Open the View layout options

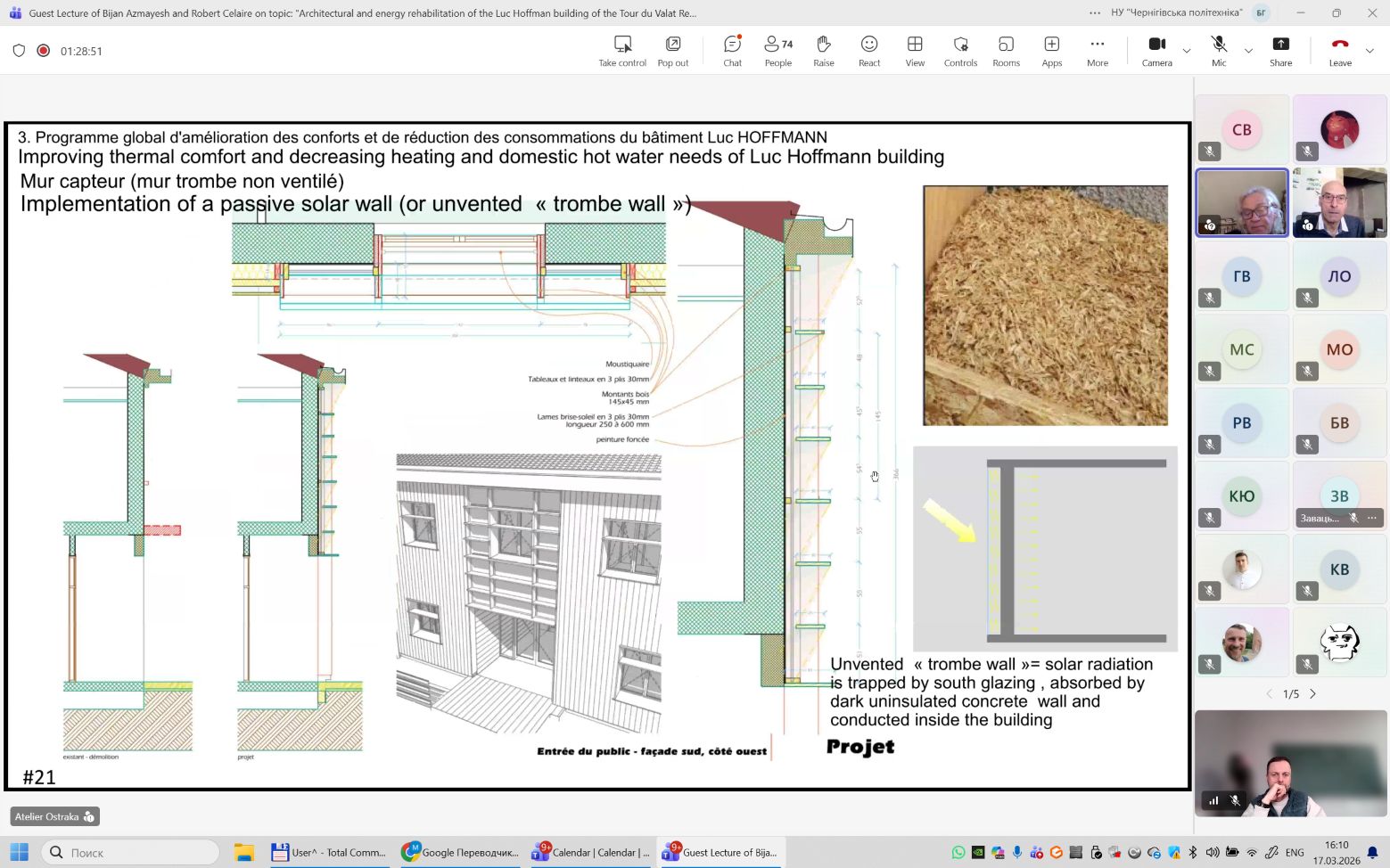(x=915, y=51)
